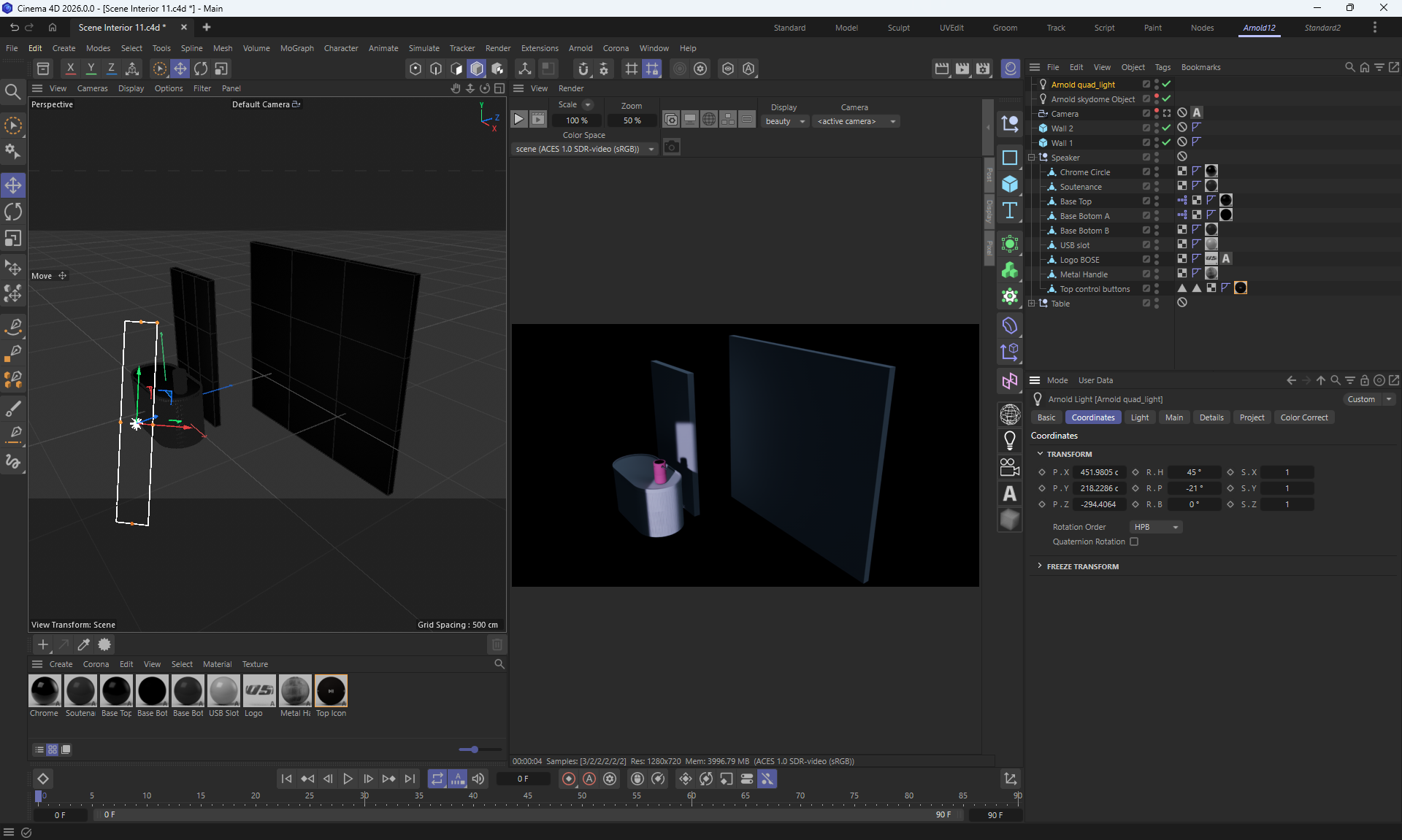Screen dimensions: 1402x840
Task: Select the Rotate tool in left toolbar
Action: click(13, 212)
